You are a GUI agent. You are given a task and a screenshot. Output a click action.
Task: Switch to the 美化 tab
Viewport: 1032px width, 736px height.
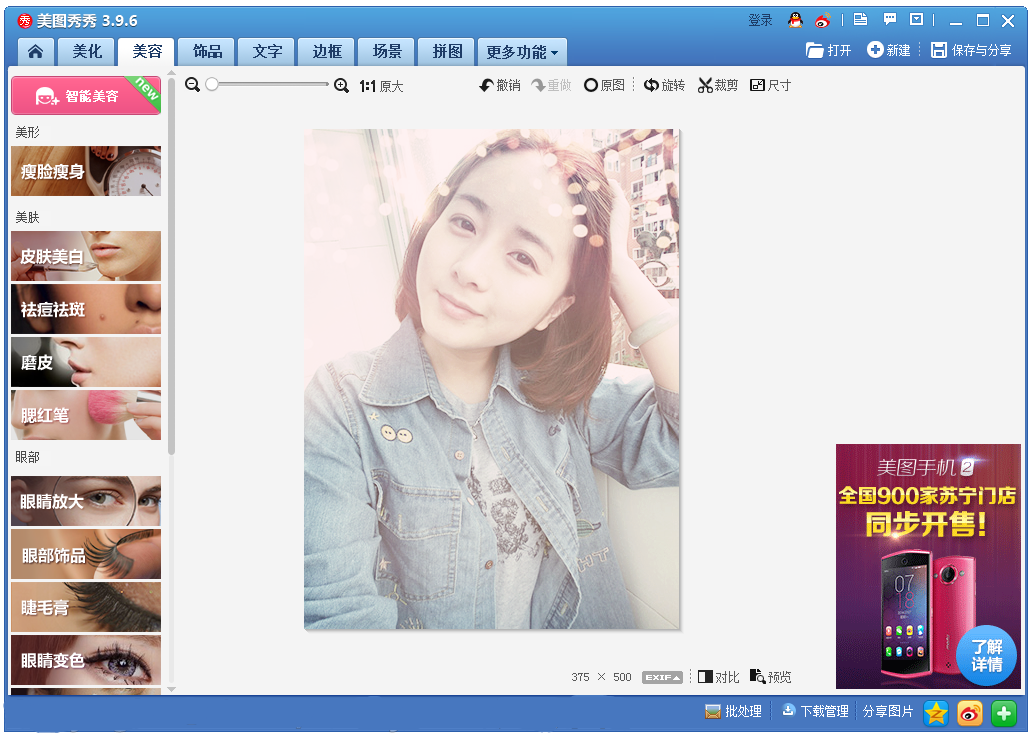click(87, 52)
